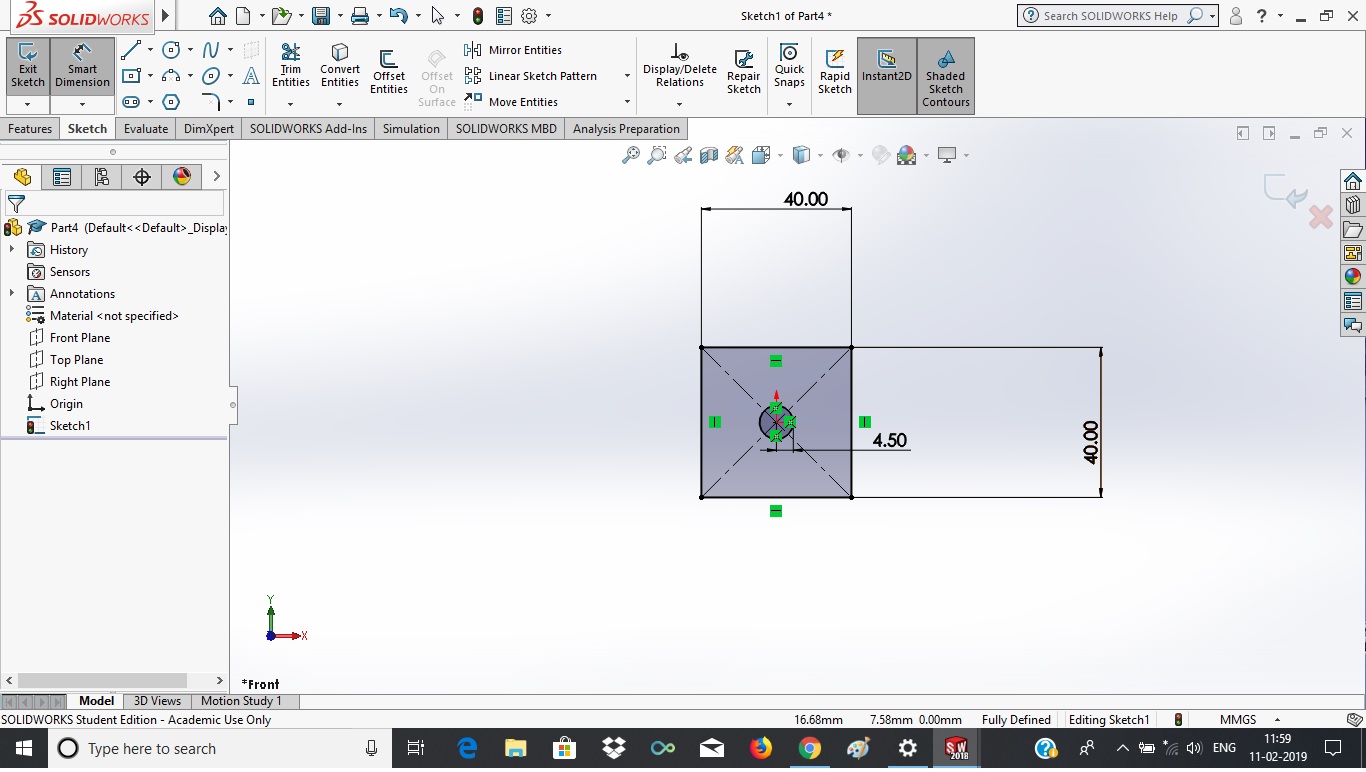Click the Search SOLIDWORKS Help field

click(x=1110, y=16)
